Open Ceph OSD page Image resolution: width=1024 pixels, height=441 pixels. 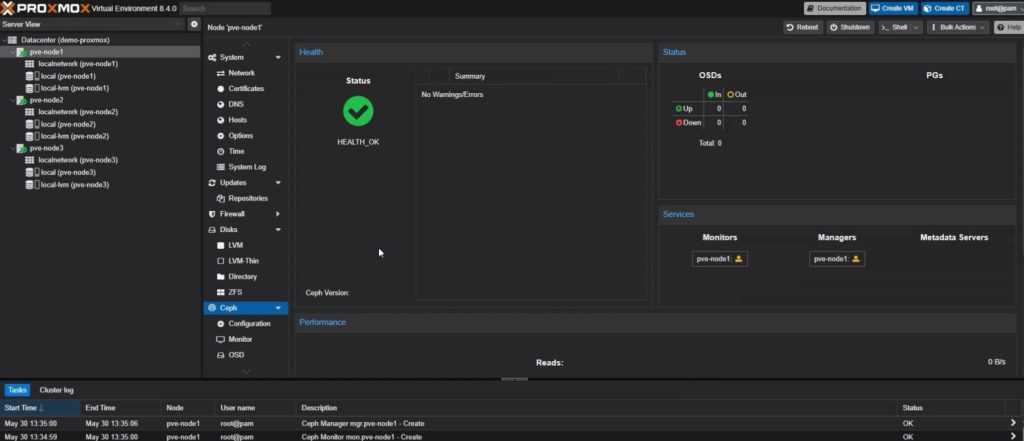tap(236, 355)
